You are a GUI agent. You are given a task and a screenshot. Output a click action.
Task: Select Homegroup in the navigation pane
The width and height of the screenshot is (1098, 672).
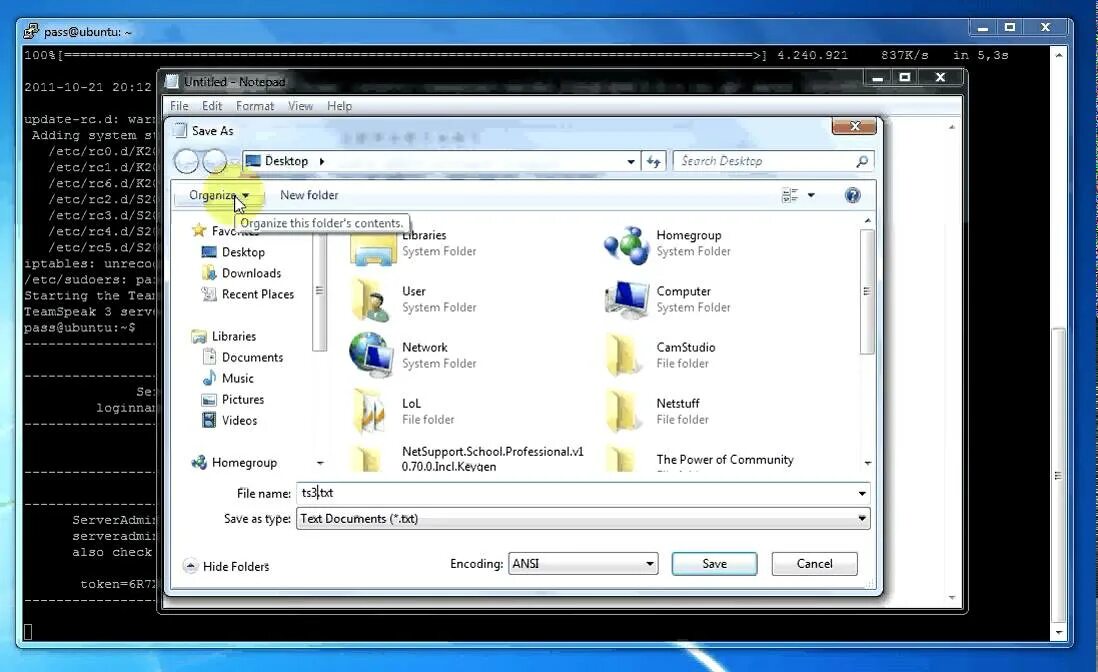(x=244, y=463)
